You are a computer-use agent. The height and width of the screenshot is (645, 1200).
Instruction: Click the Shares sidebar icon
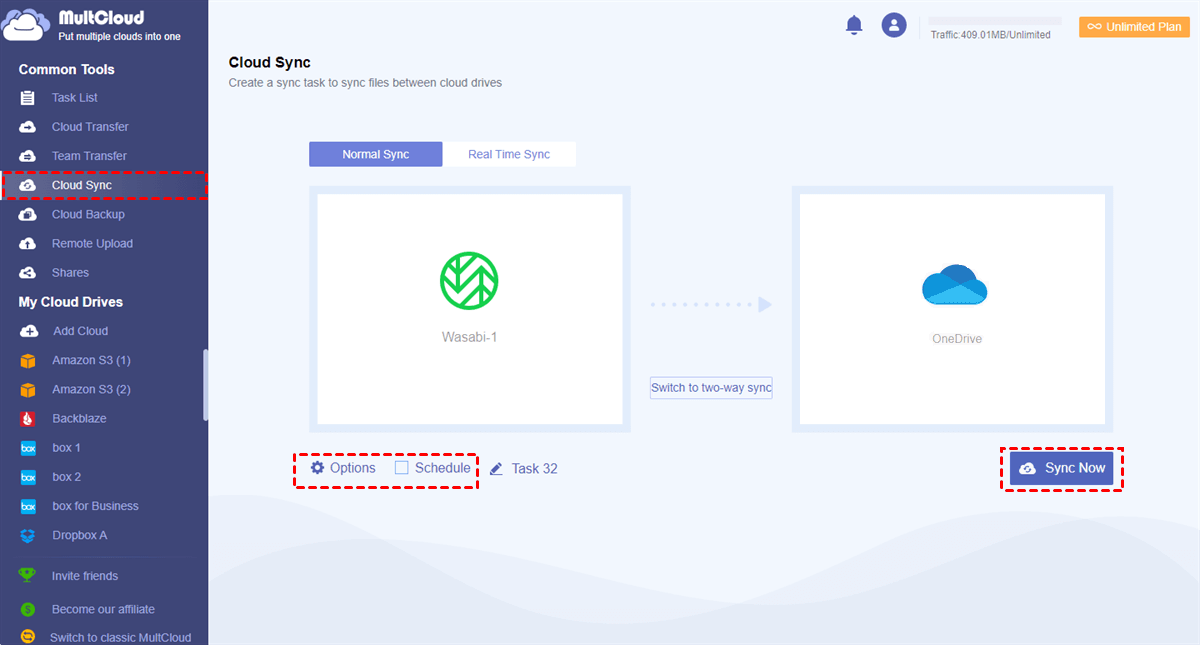(x=28, y=272)
